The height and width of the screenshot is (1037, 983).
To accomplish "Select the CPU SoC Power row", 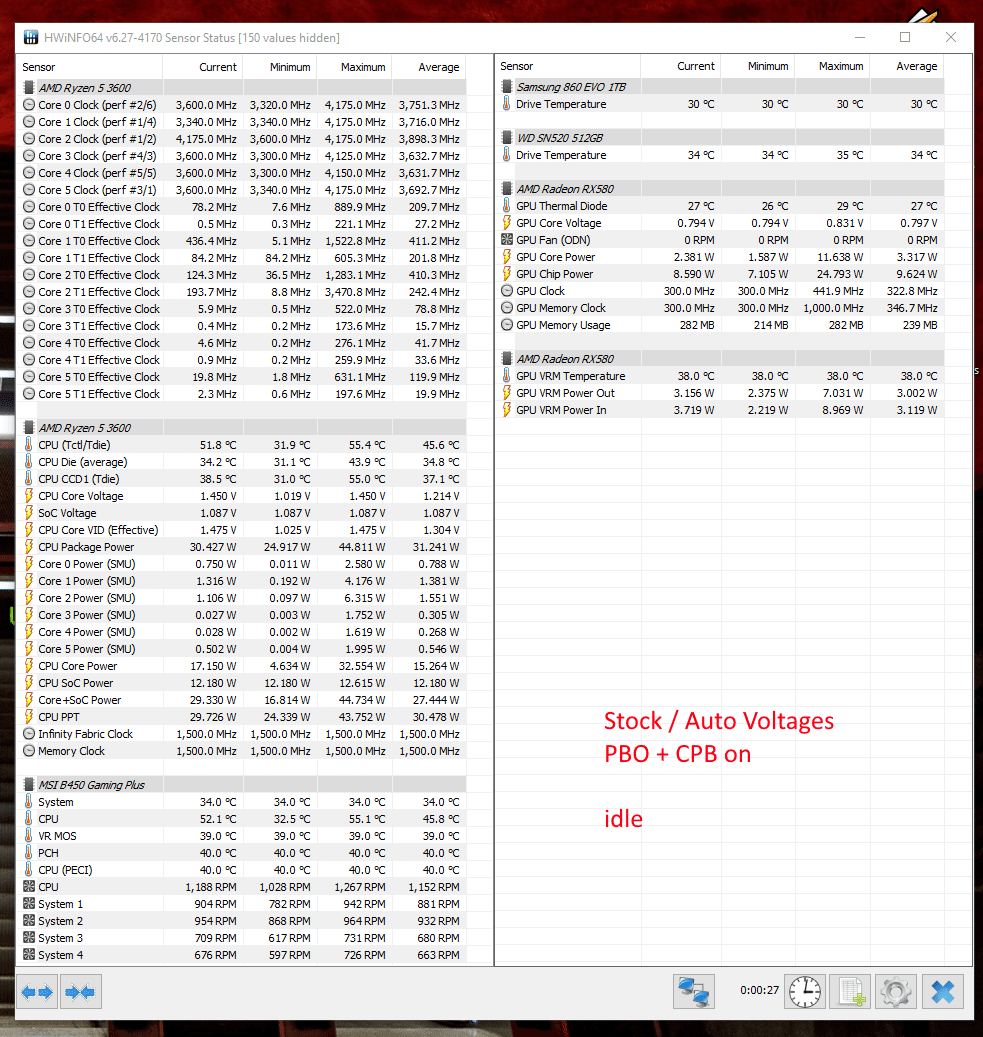I will [241, 683].
